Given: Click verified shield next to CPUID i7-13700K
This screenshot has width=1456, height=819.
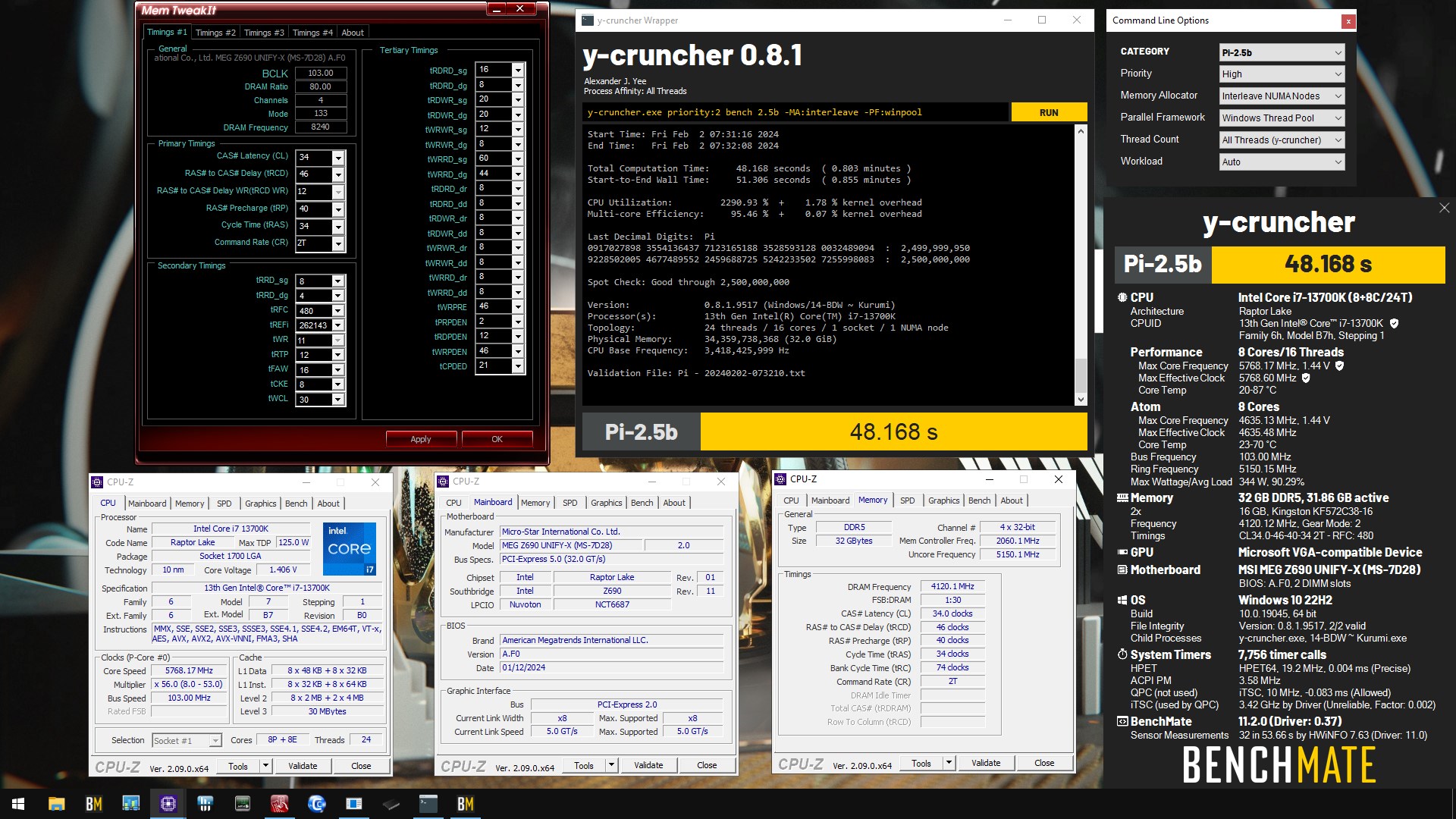Looking at the screenshot, I should click(1394, 323).
